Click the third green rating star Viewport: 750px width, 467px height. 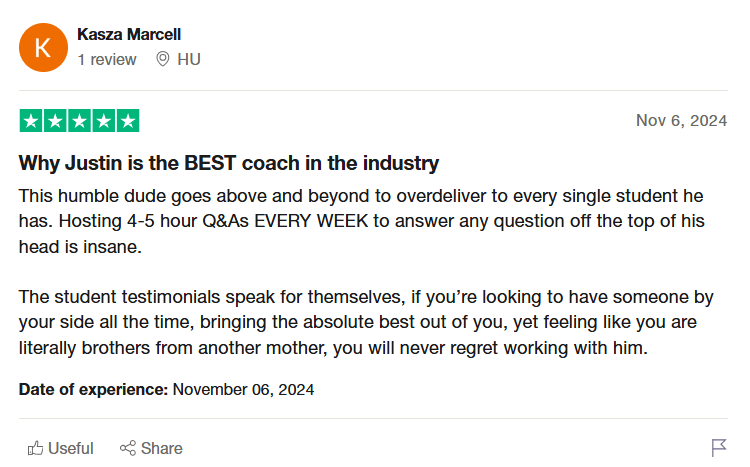click(x=79, y=121)
